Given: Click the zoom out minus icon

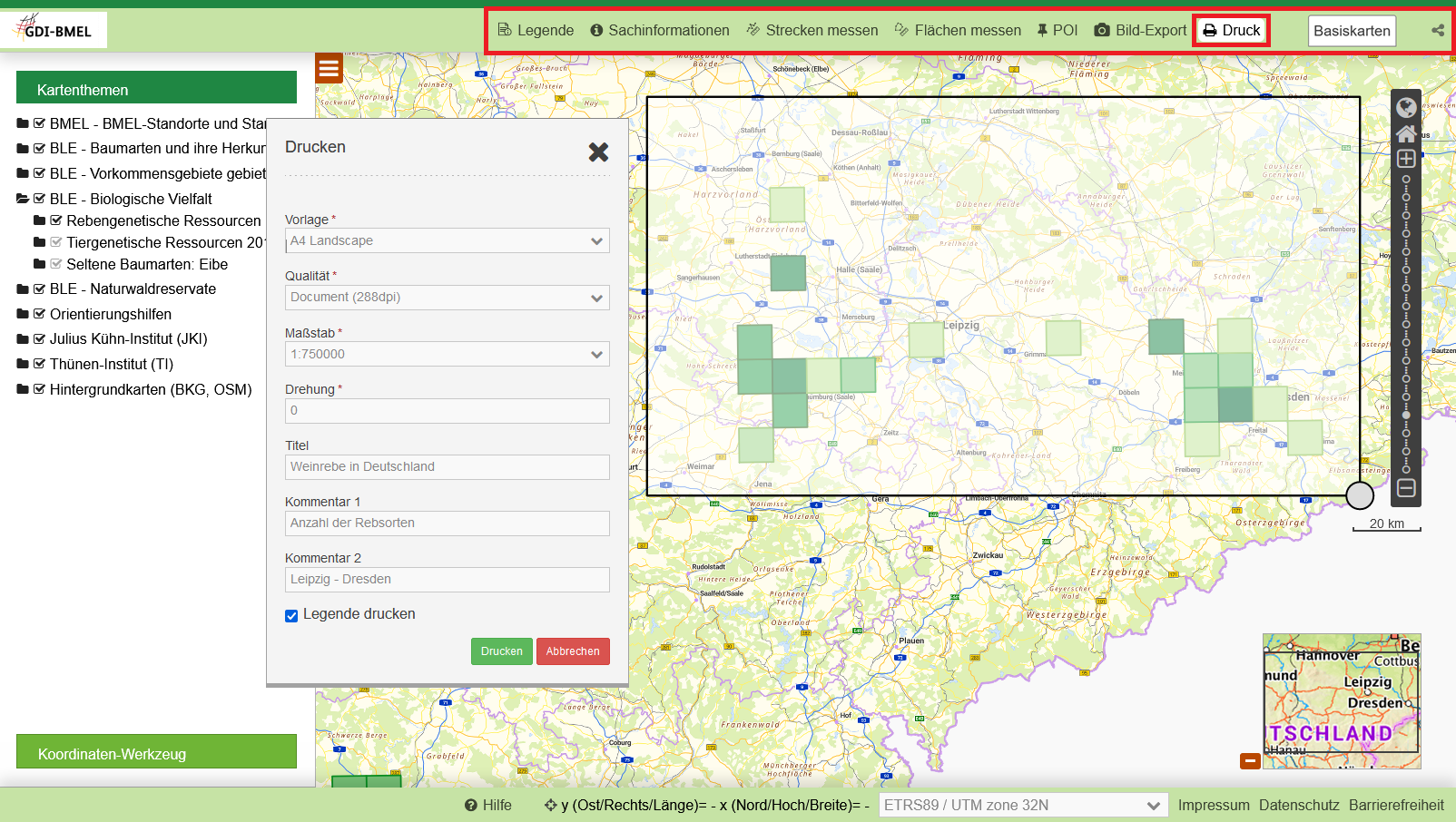Looking at the screenshot, I should pyautogui.click(x=1406, y=488).
